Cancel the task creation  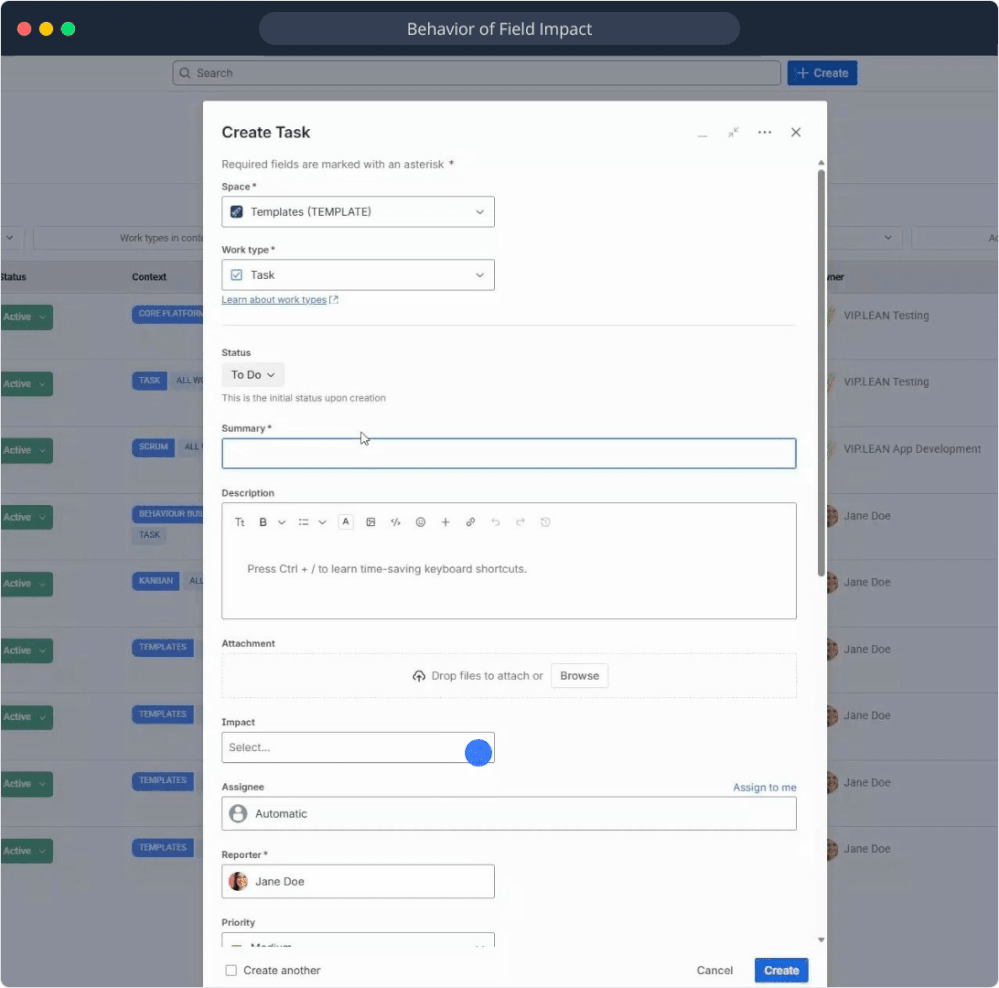coord(714,970)
